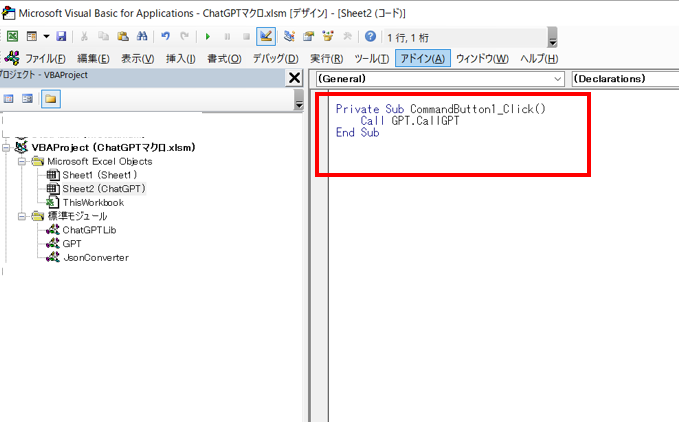The image size is (679, 422).
Task: Close the Project Explorer panel
Action: (x=294, y=78)
